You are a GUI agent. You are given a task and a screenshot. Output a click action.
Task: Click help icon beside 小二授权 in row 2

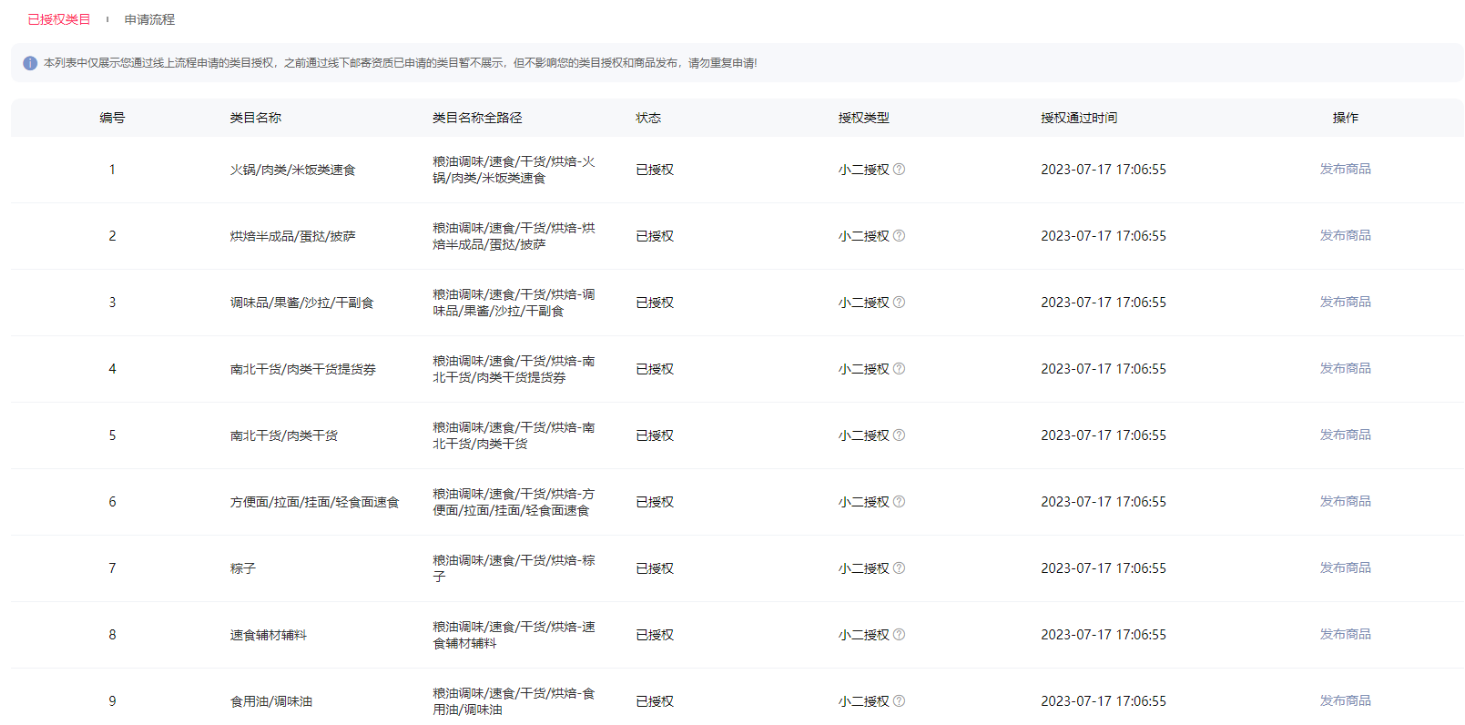899,236
